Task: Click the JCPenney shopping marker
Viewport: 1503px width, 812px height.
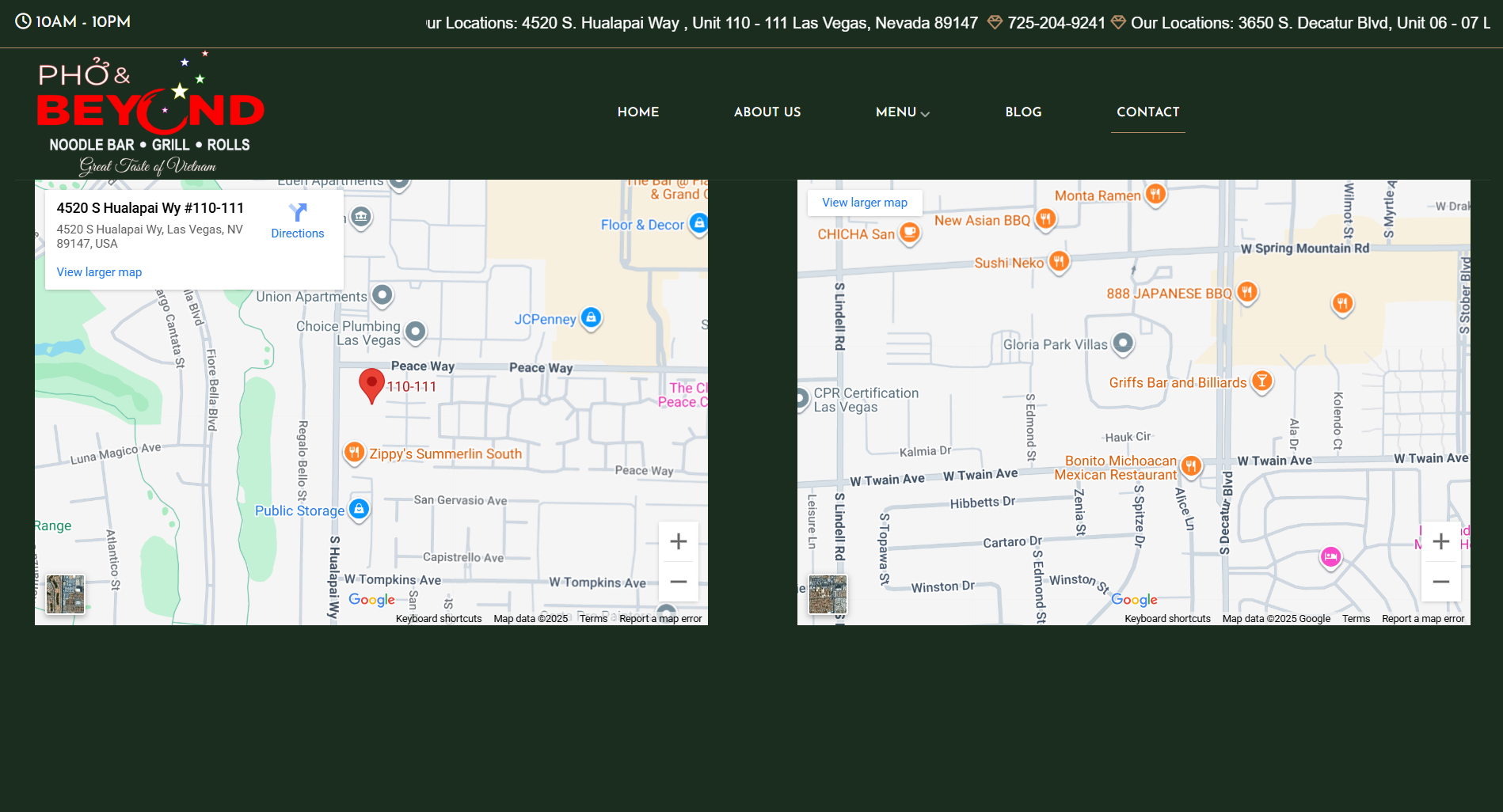Action: point(591,318)
